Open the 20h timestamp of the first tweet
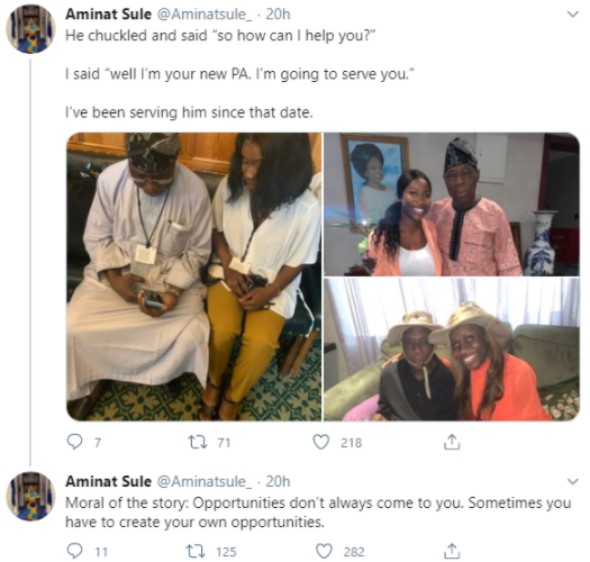This screenshot has width=590, height=562. [x=278, y=14]
